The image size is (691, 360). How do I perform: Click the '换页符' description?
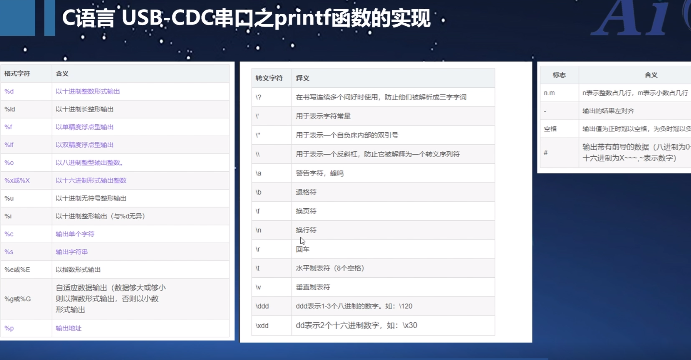tap(306, 211)
